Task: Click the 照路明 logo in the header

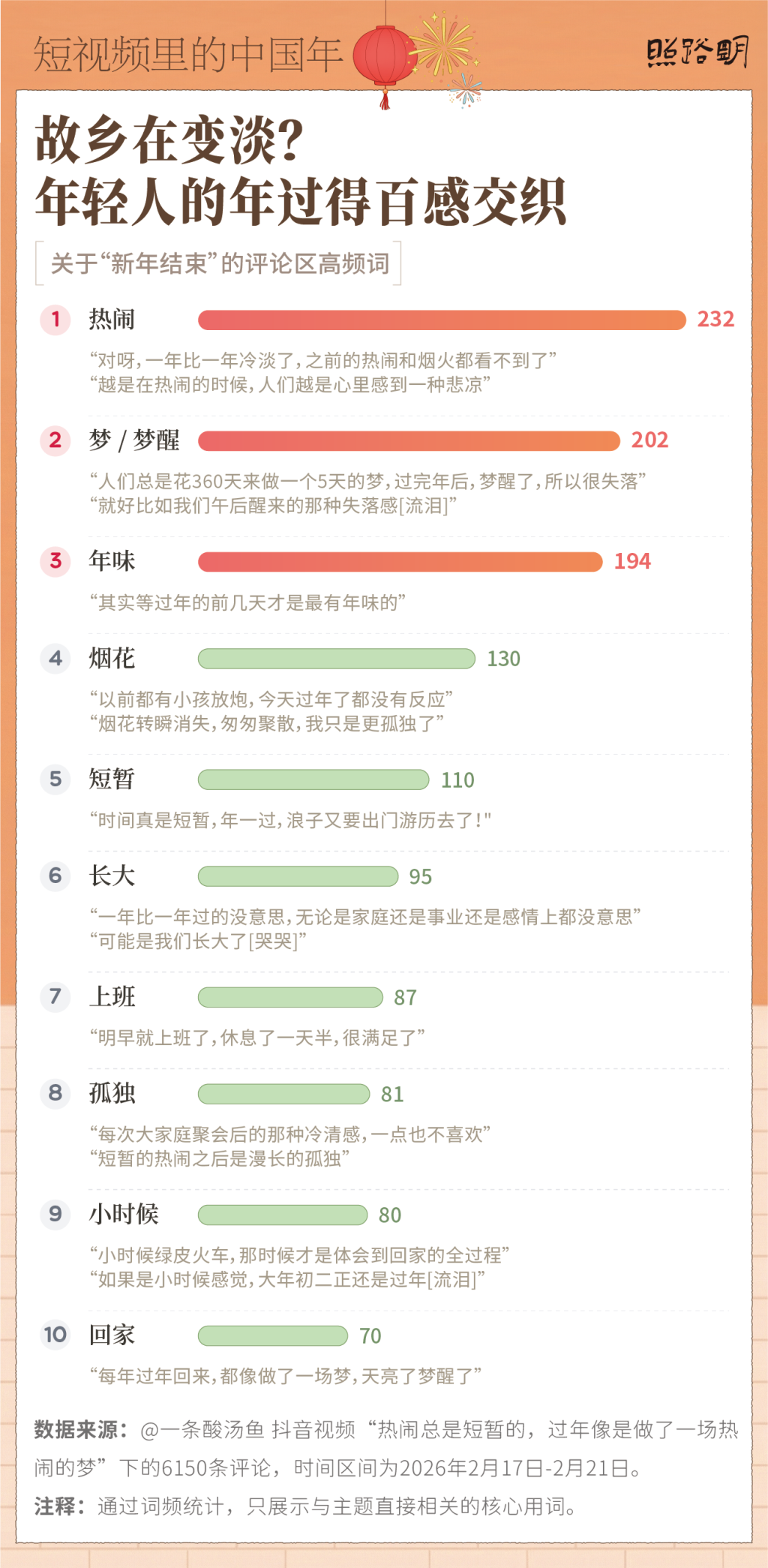Action: [x=697, y=53]
